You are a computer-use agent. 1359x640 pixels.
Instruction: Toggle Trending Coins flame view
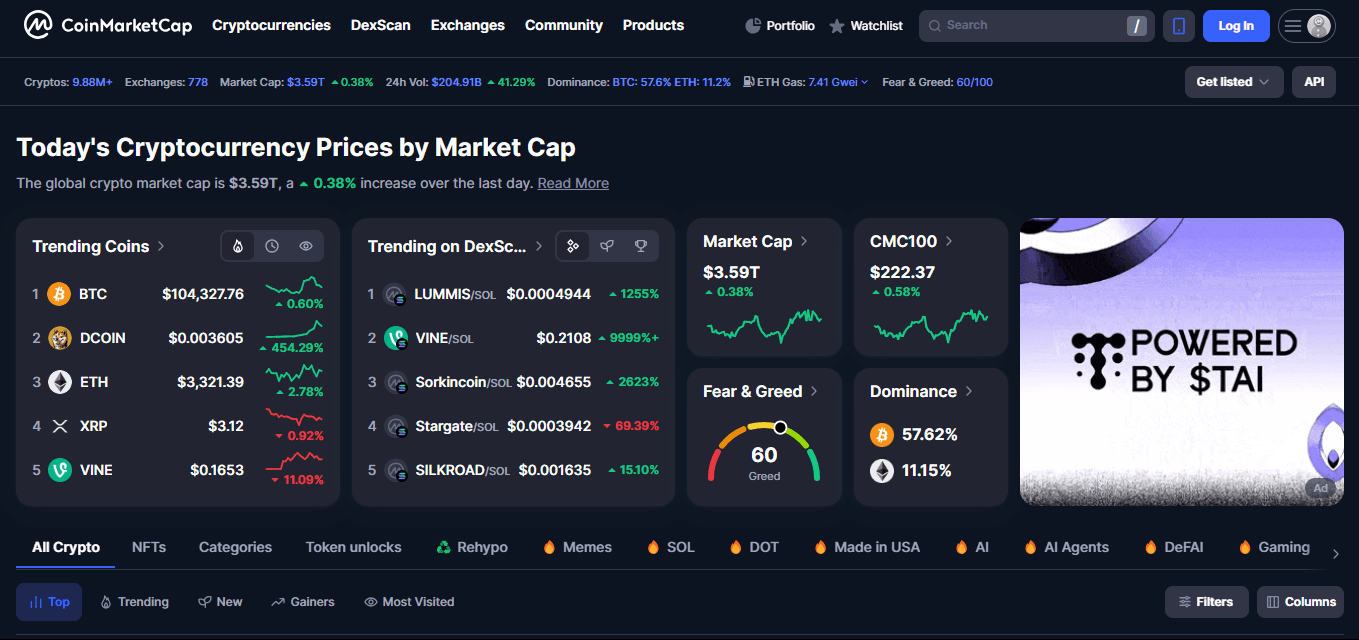(x=238, y=246)
